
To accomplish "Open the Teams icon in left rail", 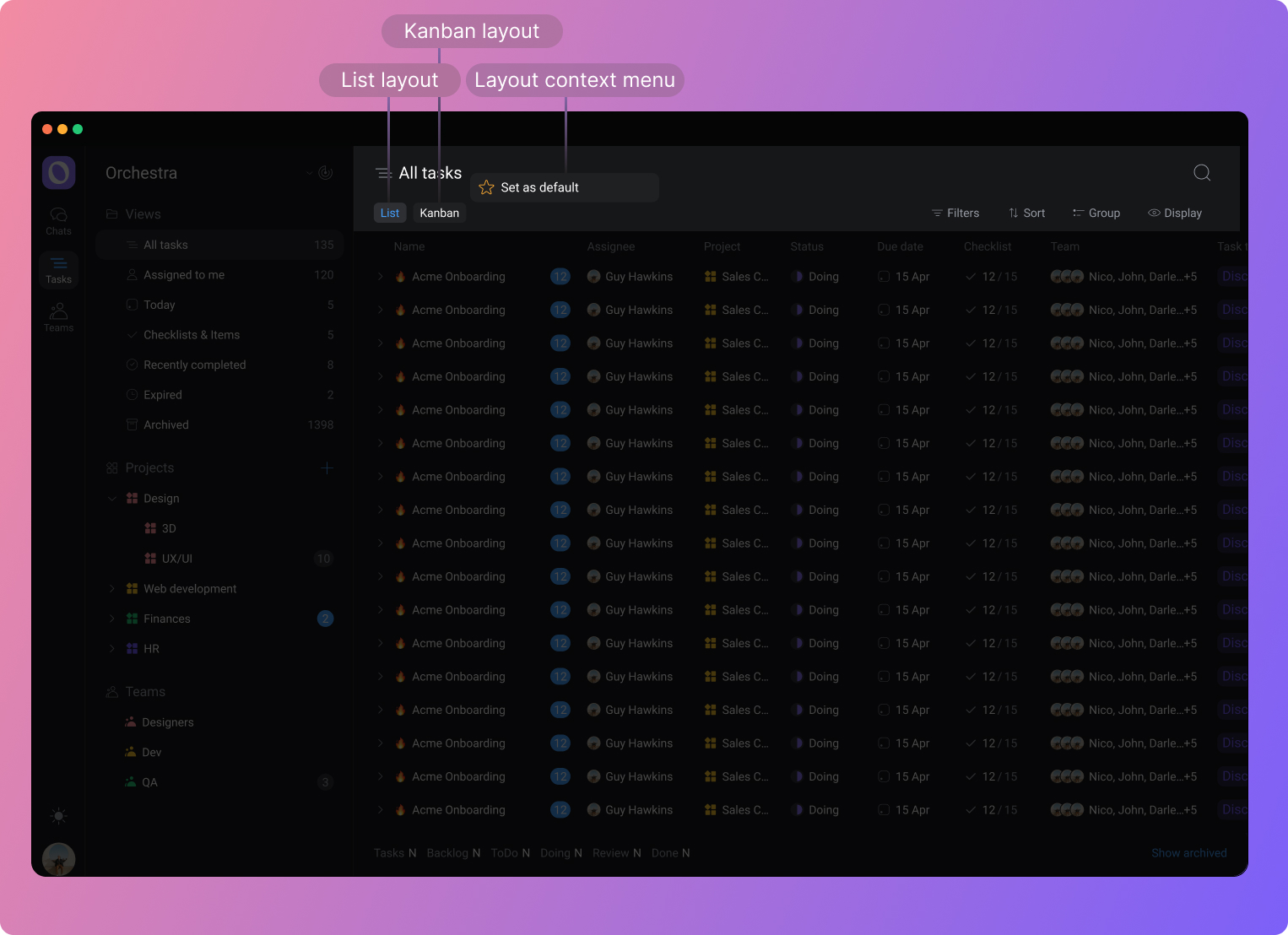I will [x=58, y=317].
